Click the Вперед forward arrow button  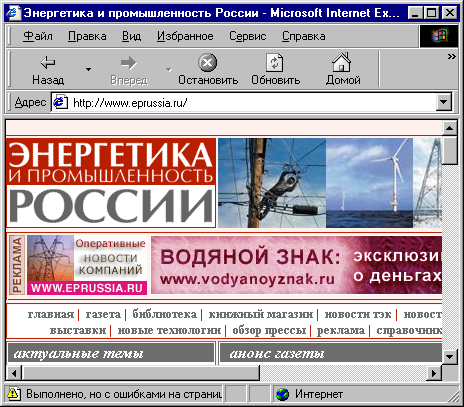(129, 69)
